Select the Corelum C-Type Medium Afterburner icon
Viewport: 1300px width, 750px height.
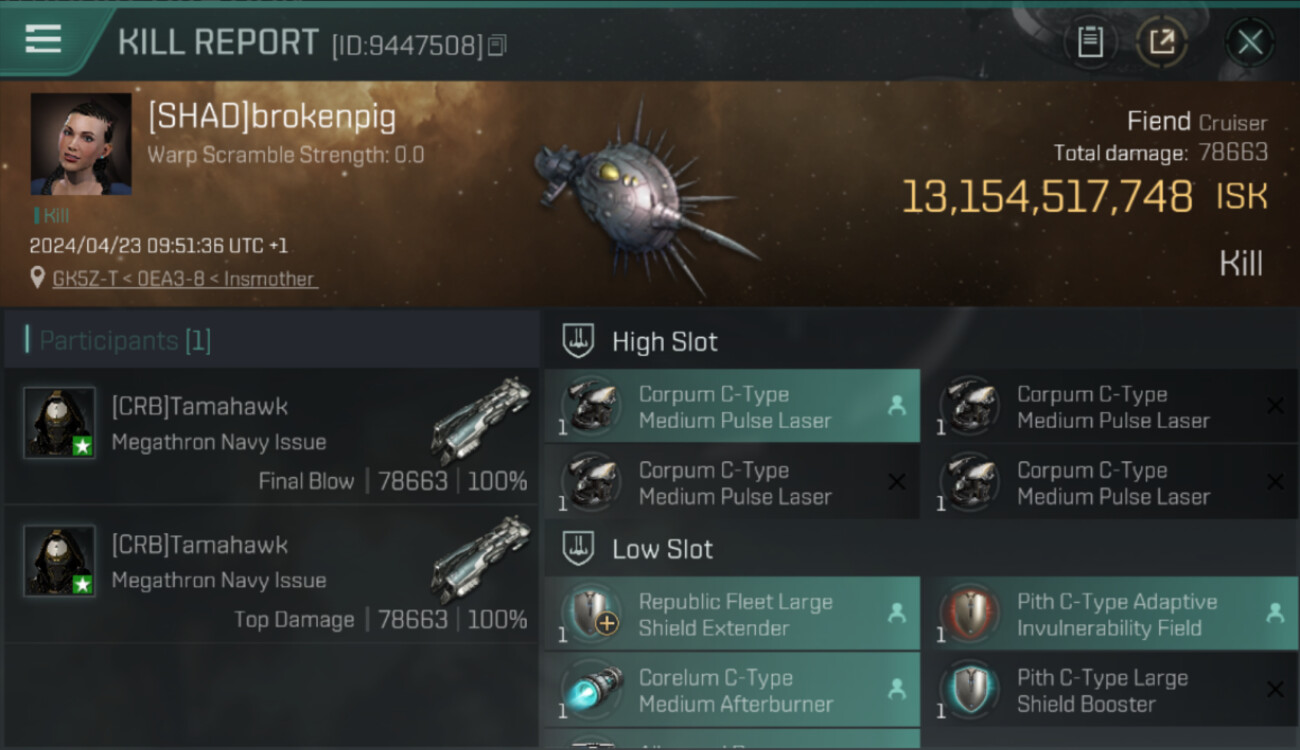pos(591,690)
